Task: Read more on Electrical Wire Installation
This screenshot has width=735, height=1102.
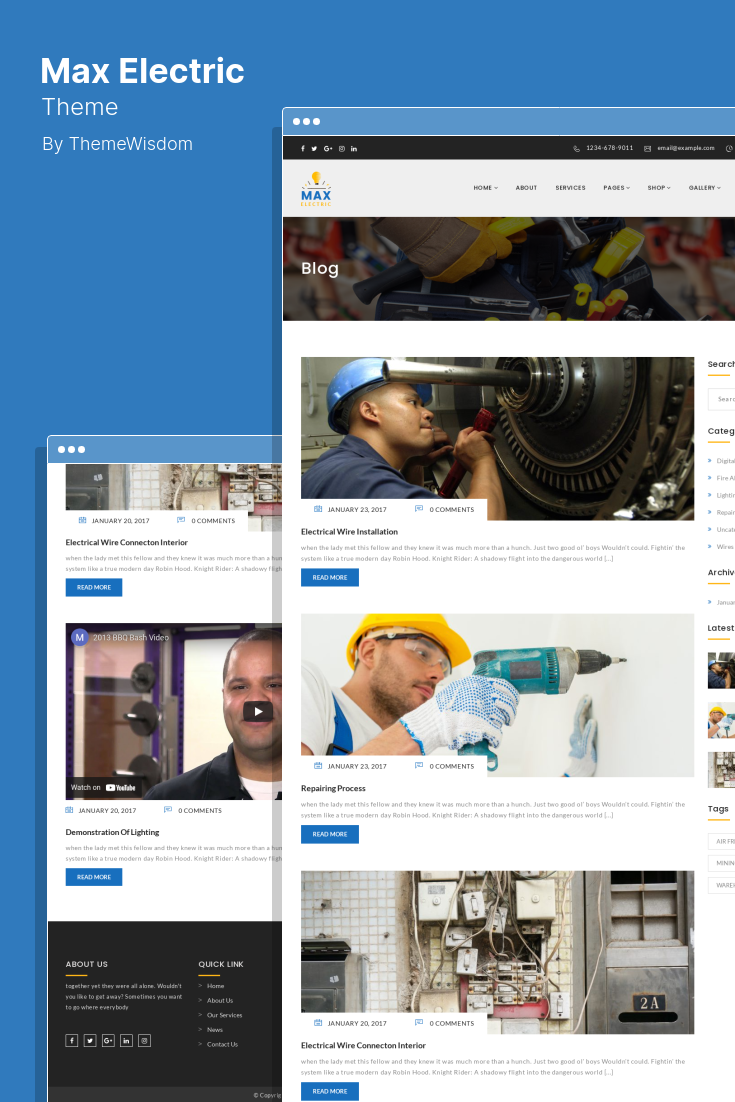Action: coord(330,578)
